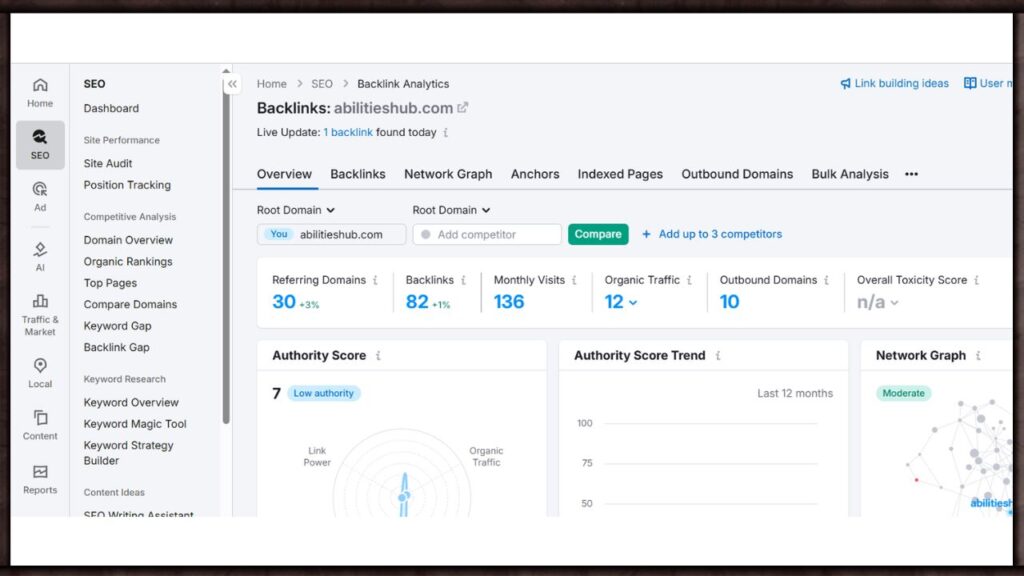Open Outbound Domains value 10
The height and width of the screenshot is (576, 1024).
point(729,302)
